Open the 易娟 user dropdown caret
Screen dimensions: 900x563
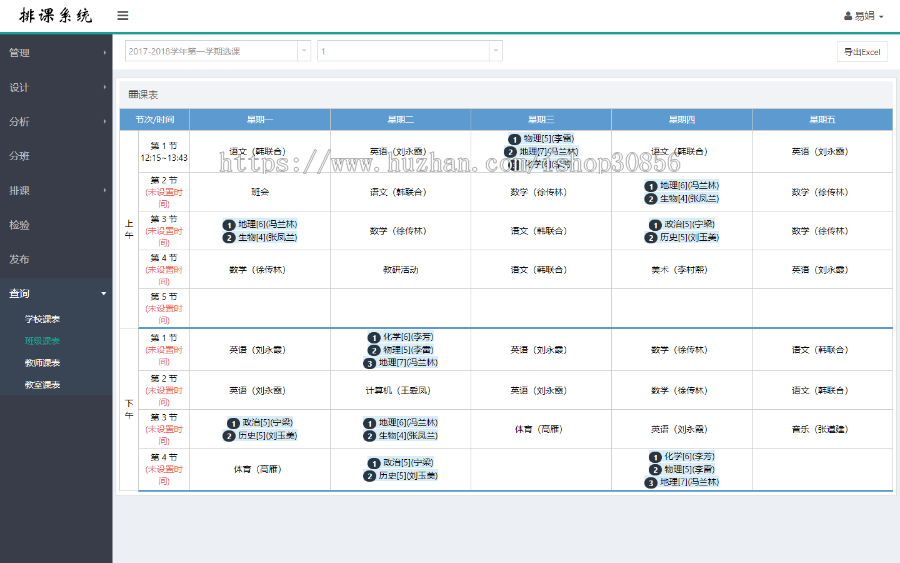pos(881,17)
